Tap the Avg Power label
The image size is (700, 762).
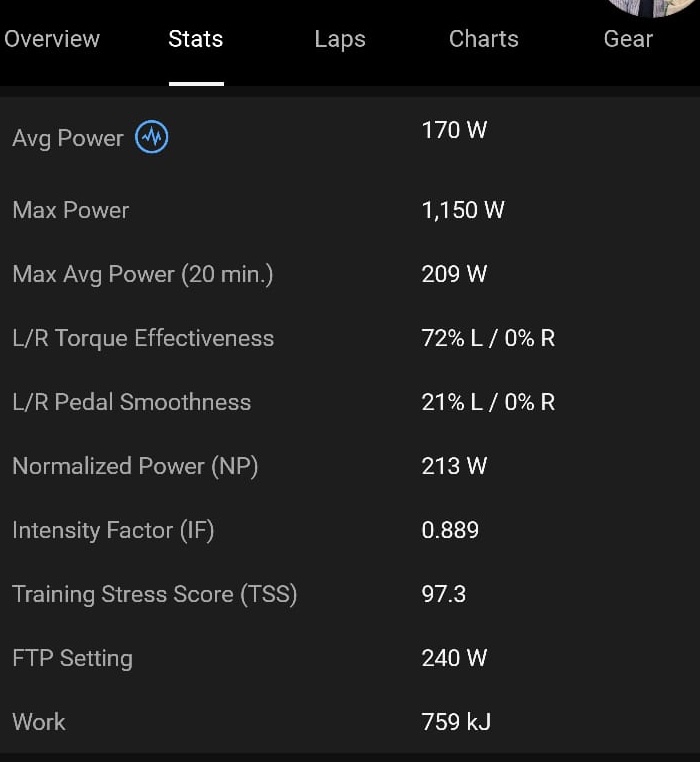click(68, 139)
